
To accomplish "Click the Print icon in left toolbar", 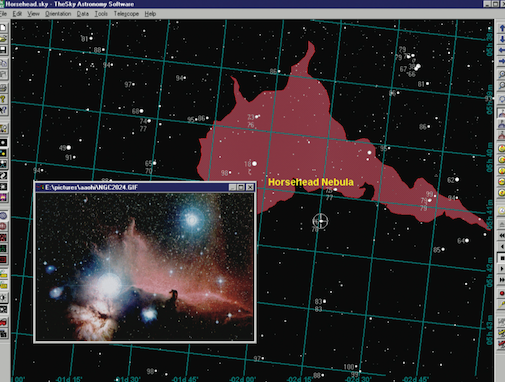I will pyautogui.click(x=3, y=88).
